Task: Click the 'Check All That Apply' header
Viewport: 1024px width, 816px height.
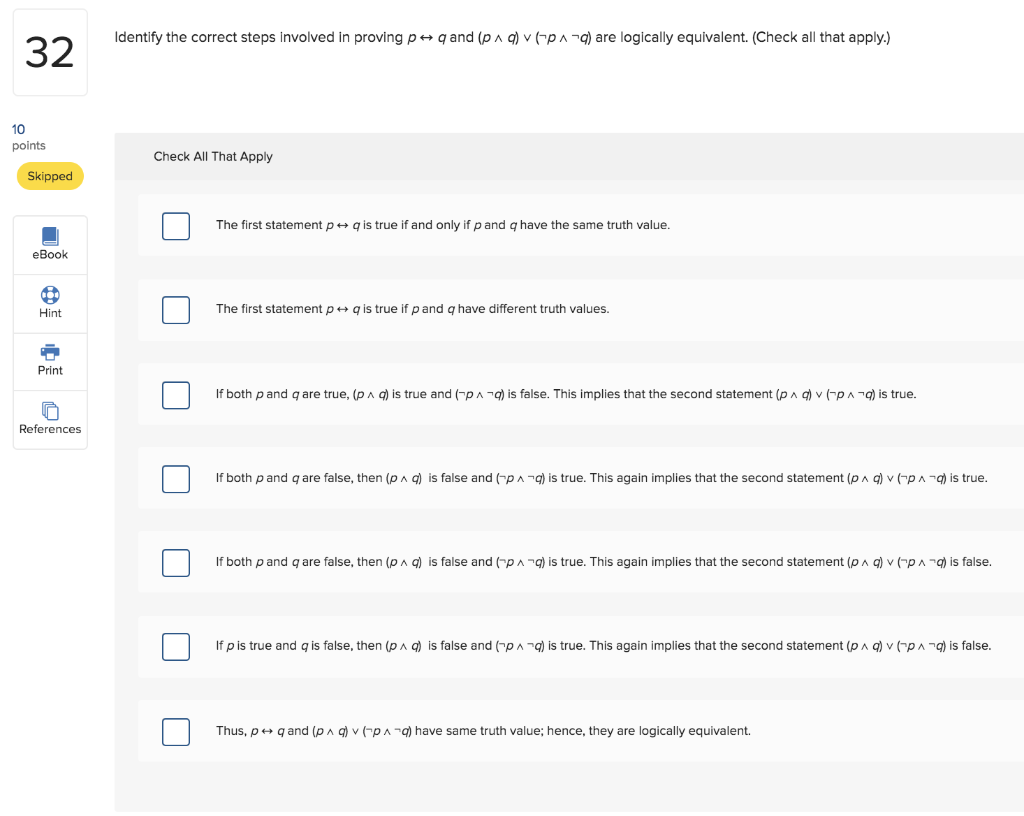Action: click(213, 156)
